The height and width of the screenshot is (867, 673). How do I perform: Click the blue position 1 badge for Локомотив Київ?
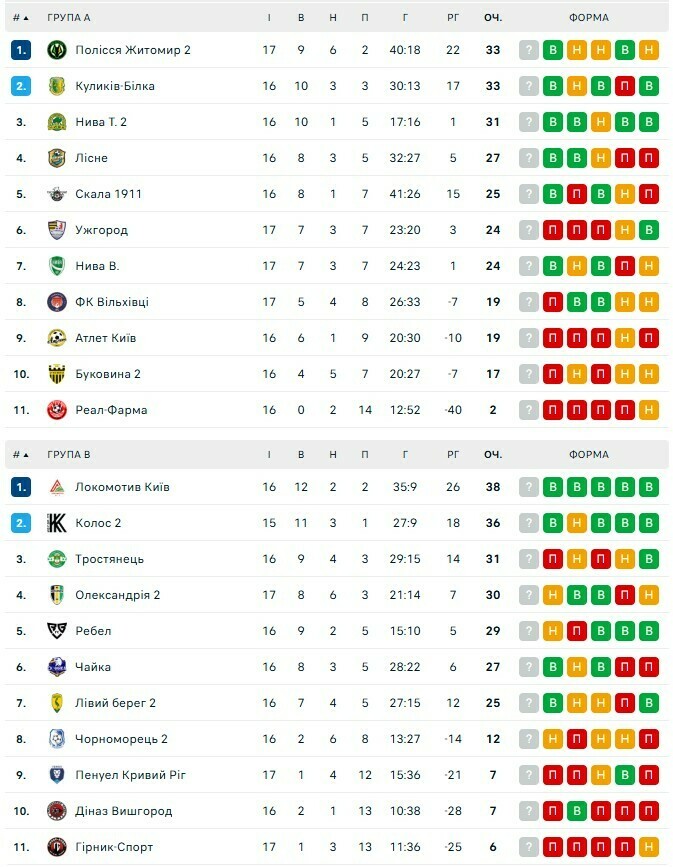click(x=22, y=487)
